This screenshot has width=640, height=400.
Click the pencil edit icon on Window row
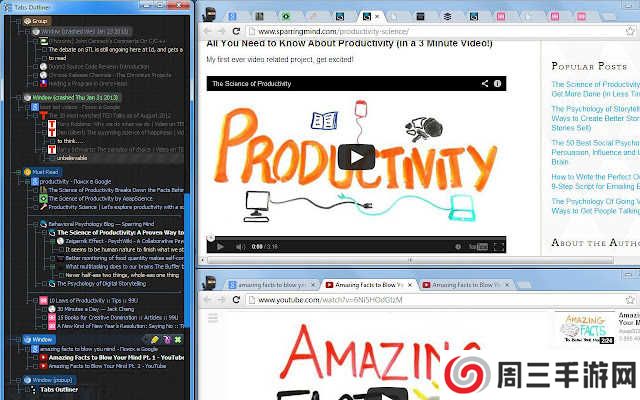pyautogui.click(x=154, y=340)
